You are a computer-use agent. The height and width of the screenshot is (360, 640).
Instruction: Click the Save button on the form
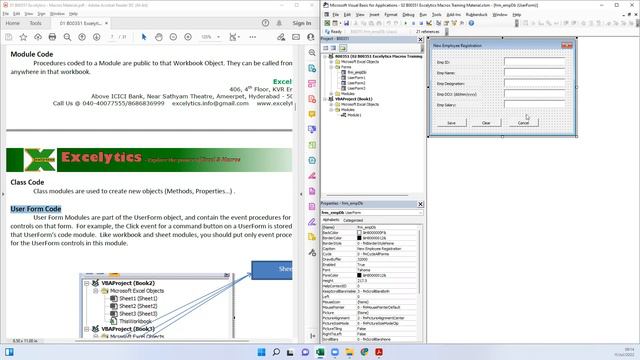[x=451, y=122]
